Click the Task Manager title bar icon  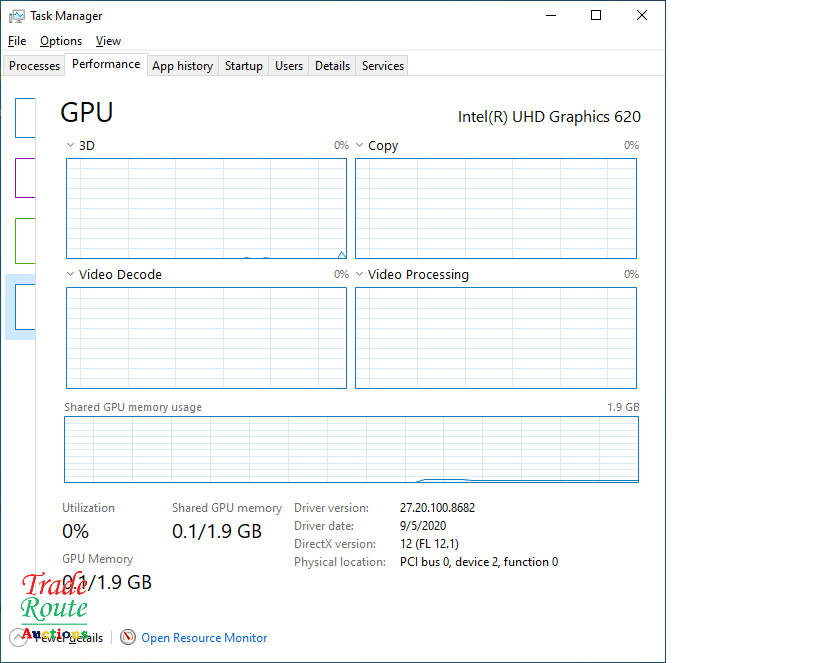[17, 16]
